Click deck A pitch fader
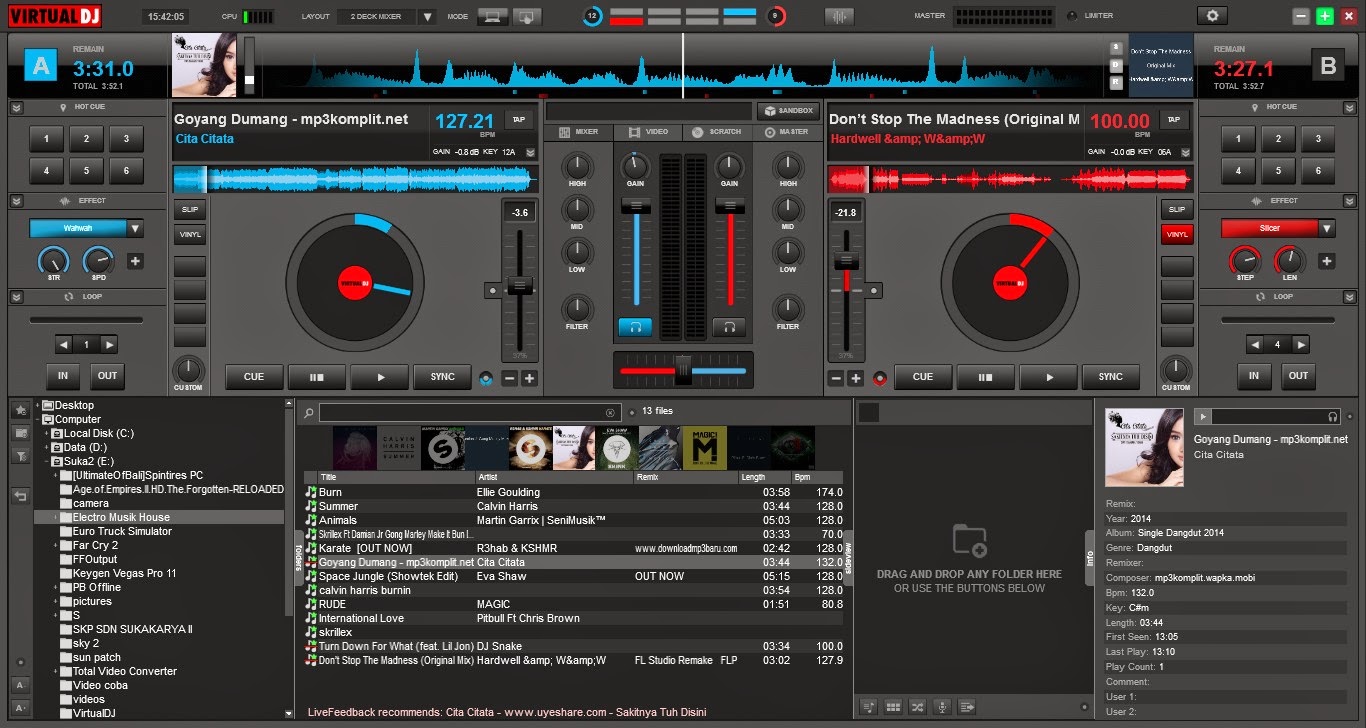This screenshot has width=1366, height=728. click(519, 287)
